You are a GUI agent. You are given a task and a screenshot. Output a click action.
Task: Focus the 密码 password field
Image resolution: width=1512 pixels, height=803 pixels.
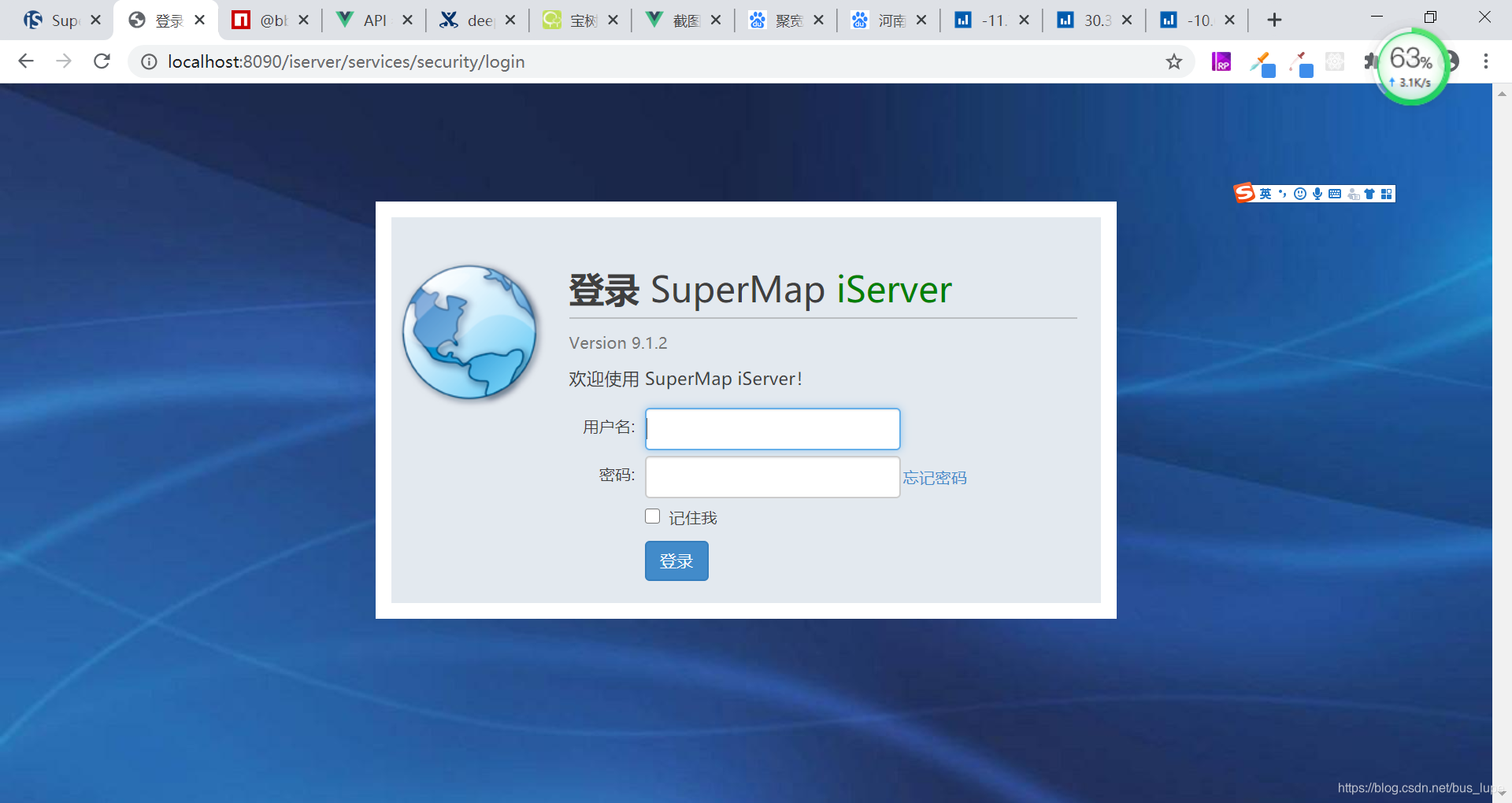tap(773, 477)
